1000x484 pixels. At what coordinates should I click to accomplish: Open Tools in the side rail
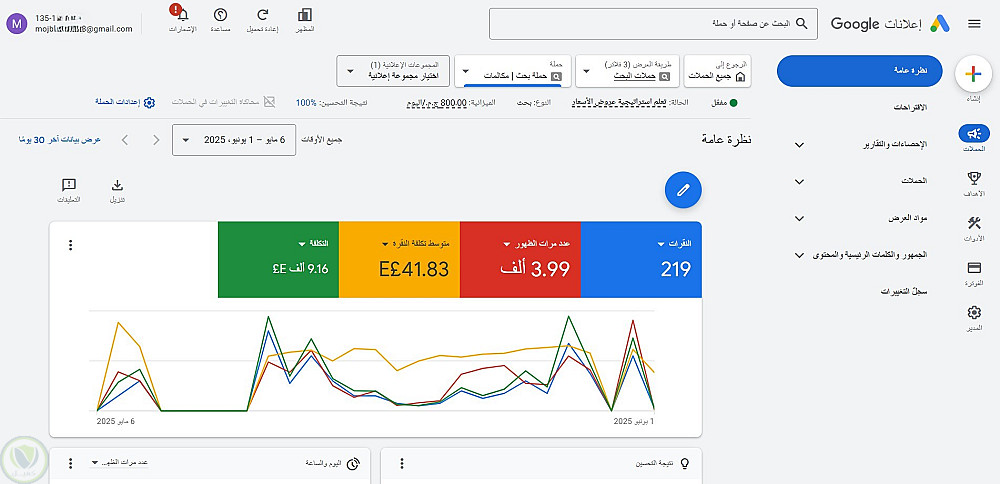pos(974,228)
